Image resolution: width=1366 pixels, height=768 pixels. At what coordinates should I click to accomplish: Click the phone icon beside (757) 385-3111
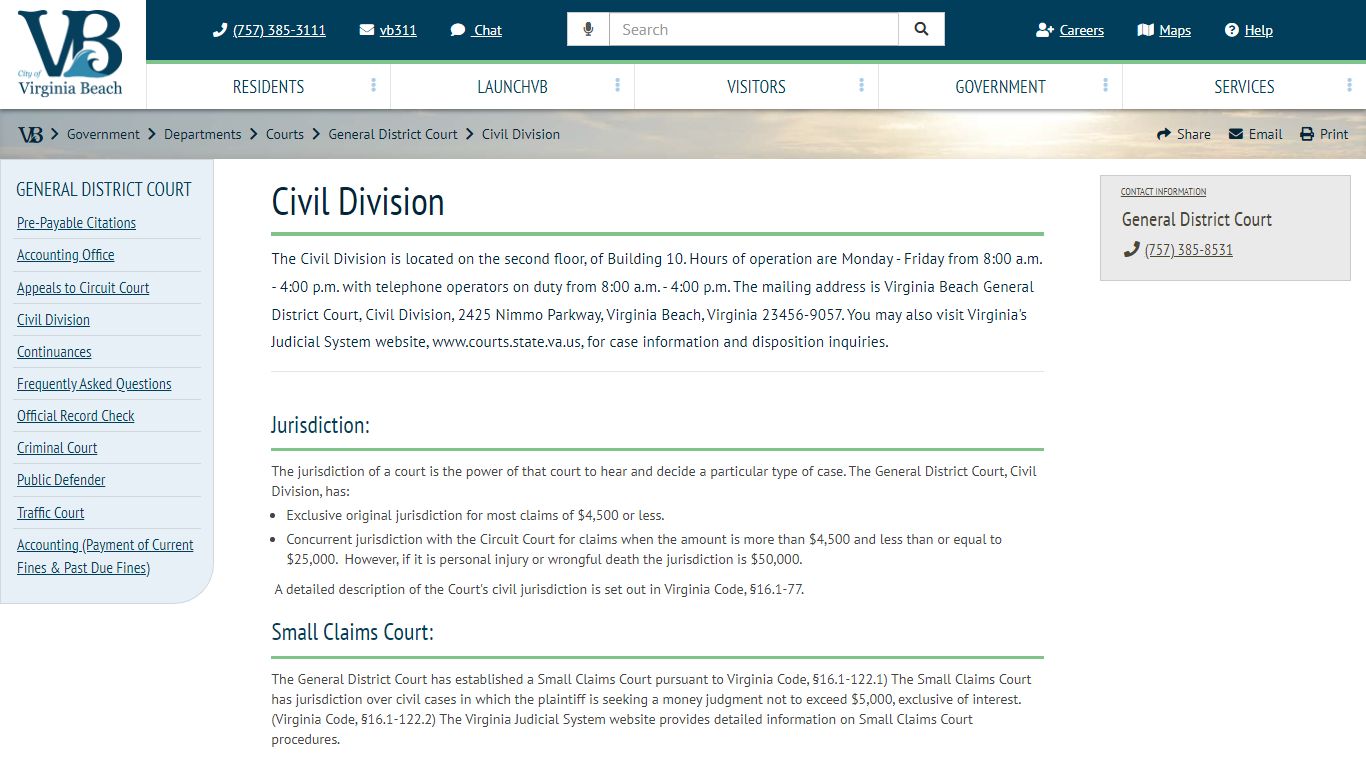click(220, 30)
